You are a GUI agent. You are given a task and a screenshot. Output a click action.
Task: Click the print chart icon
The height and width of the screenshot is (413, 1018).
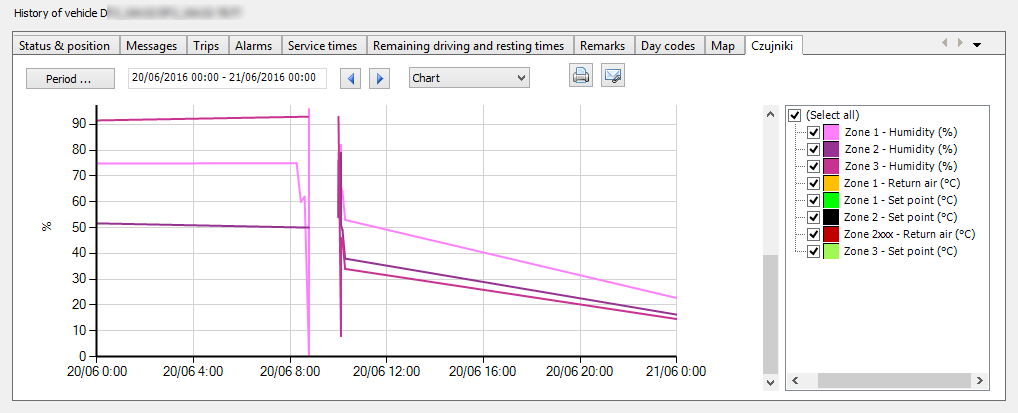tap(580, 76)
